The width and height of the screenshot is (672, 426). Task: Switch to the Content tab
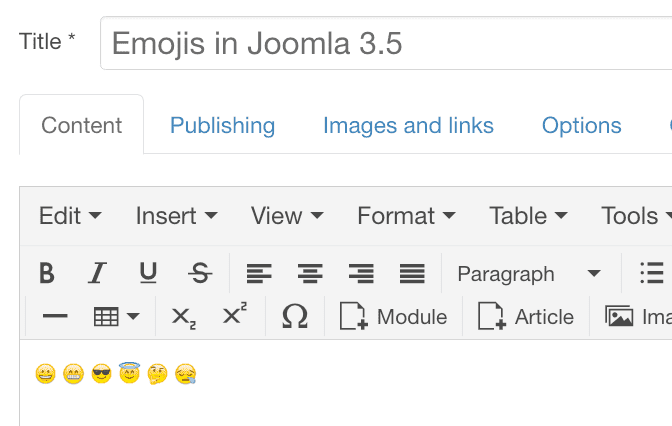click(81, 125)
